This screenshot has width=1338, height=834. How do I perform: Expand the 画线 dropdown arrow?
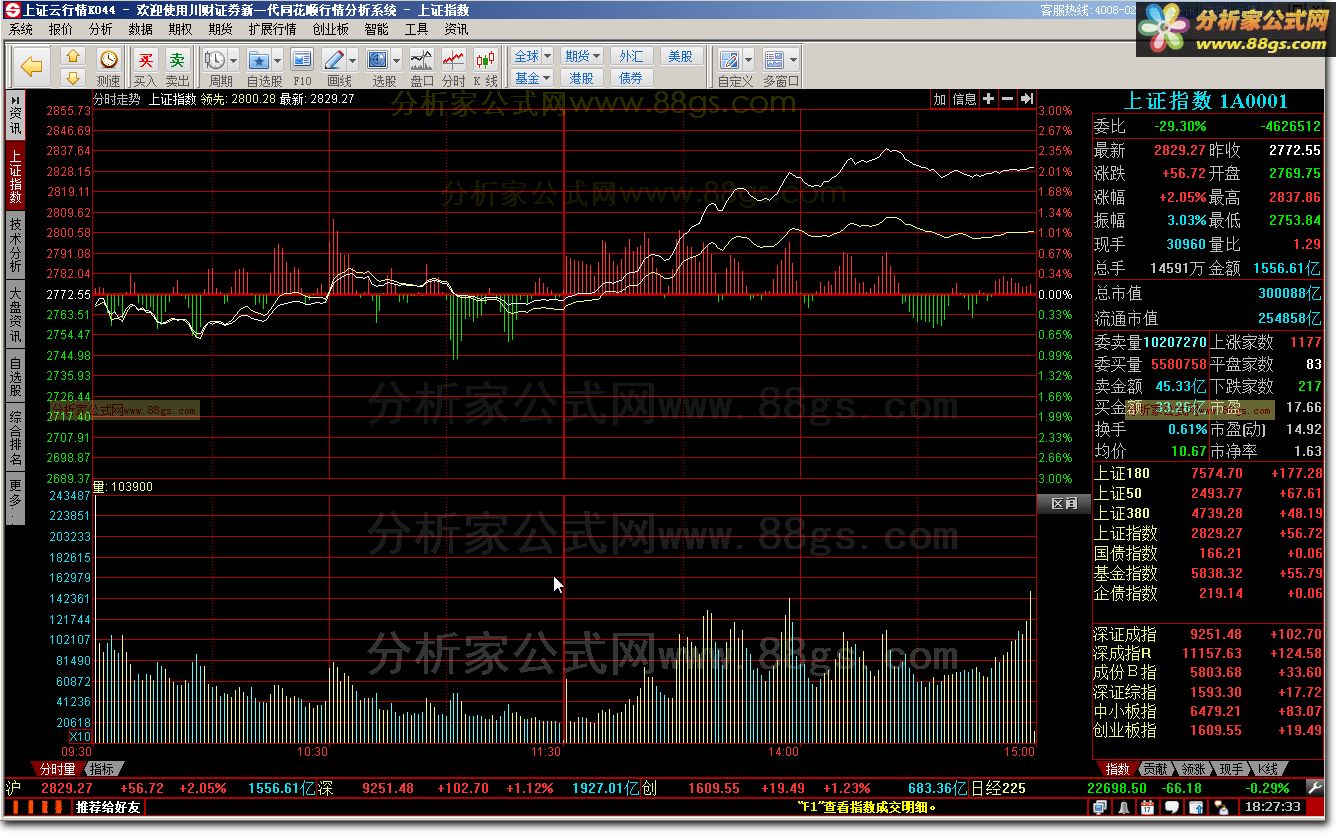(x=353, y=60)
